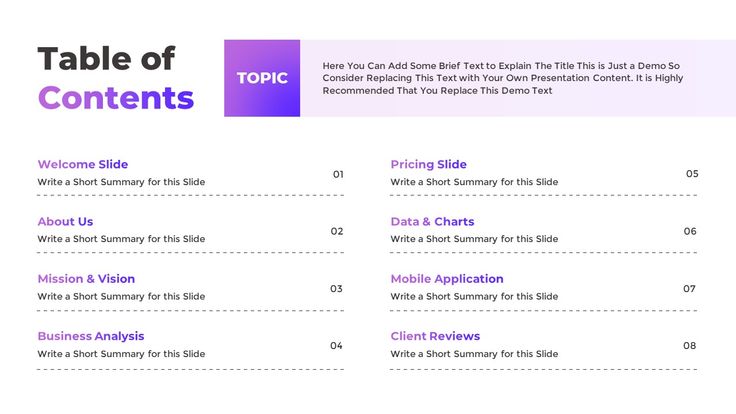736x414 pixels.
Task: Click page number 04
Action: point(336,346)
